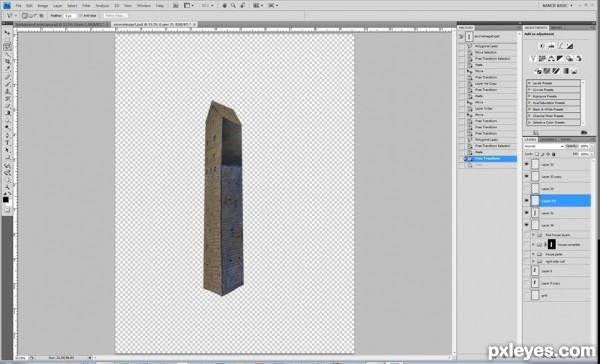Viewport: 600px width, 364px height.
Task: Show the 'grid' layer
Action: pyautogui.click(x=527, y=295)
